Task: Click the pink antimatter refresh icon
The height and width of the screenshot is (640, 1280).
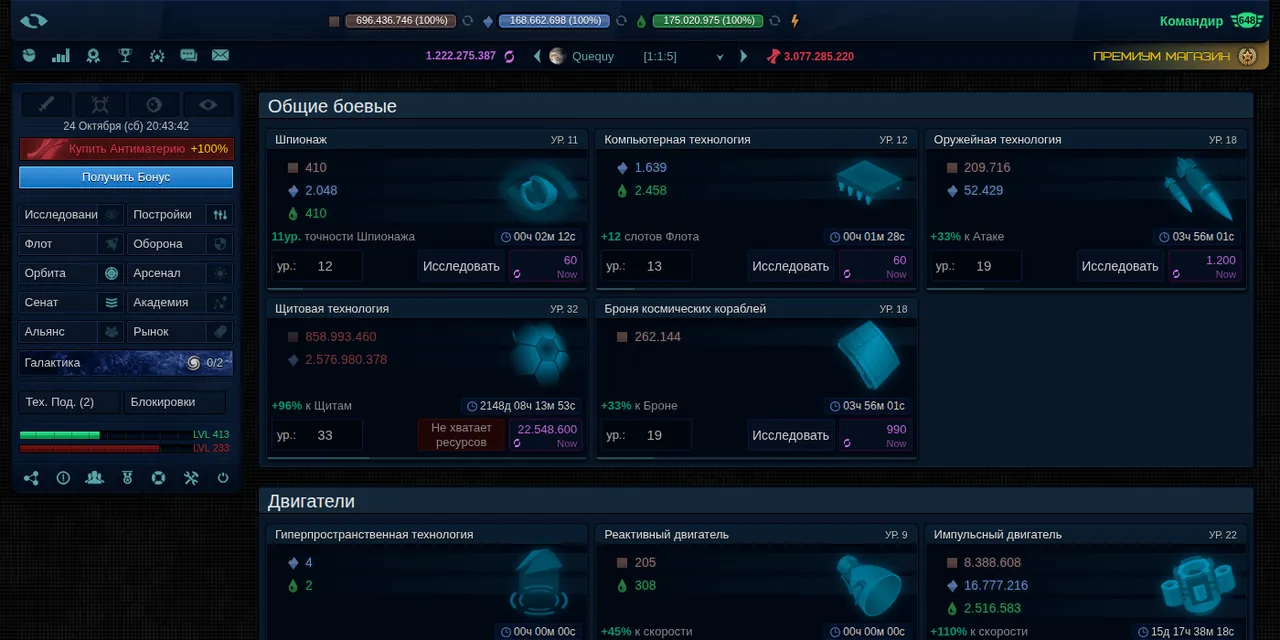Action: pos(509,56)
